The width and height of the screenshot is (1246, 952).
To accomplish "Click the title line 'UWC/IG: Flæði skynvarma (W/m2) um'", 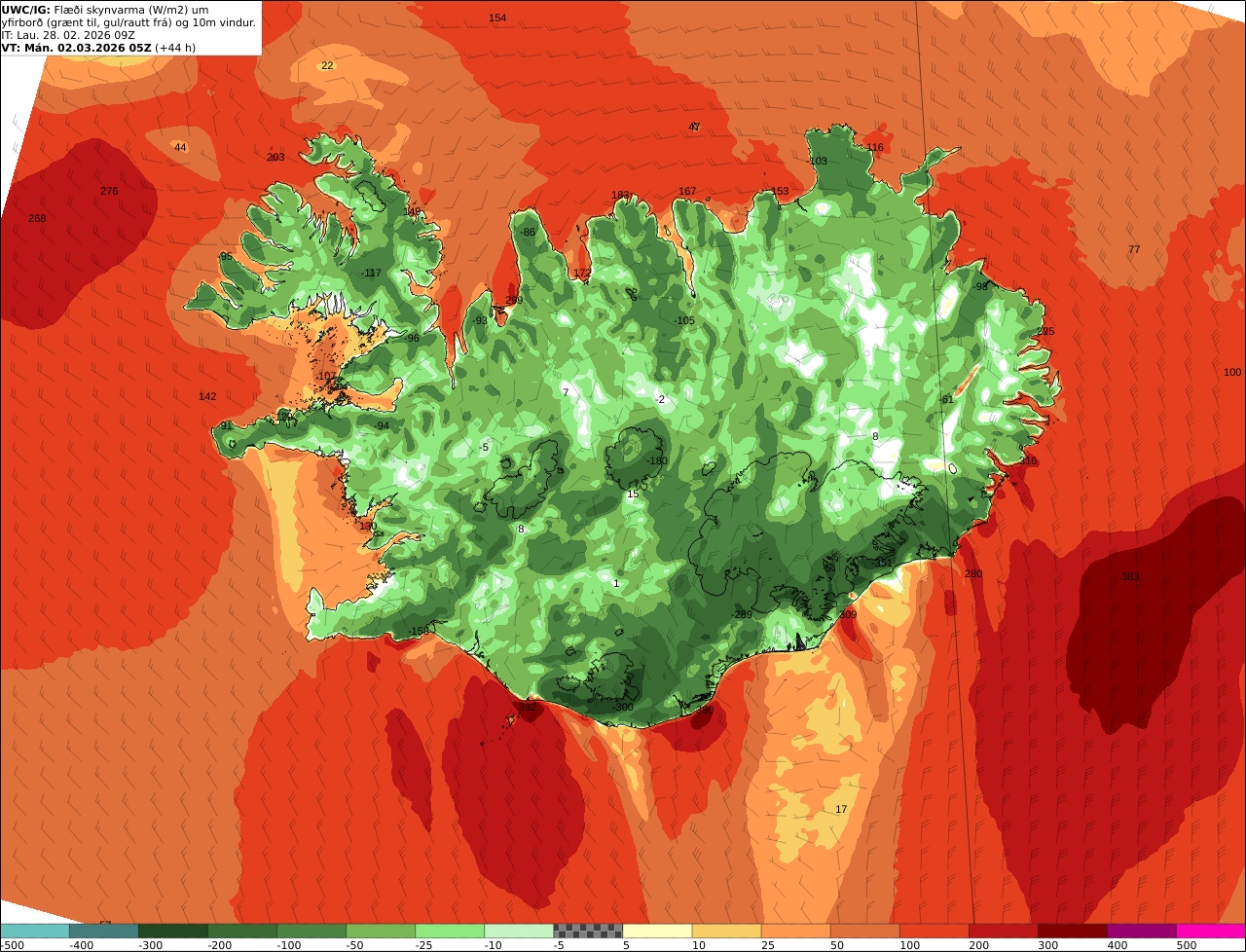I will pos(105,10).
